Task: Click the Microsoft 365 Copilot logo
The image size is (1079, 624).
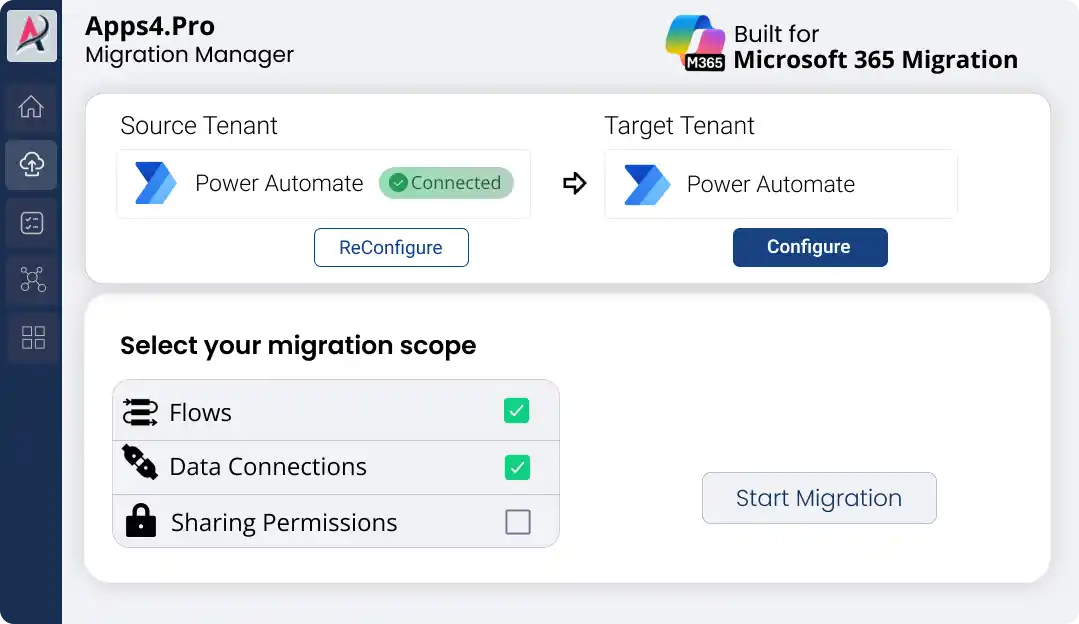Action: point(695,43)
